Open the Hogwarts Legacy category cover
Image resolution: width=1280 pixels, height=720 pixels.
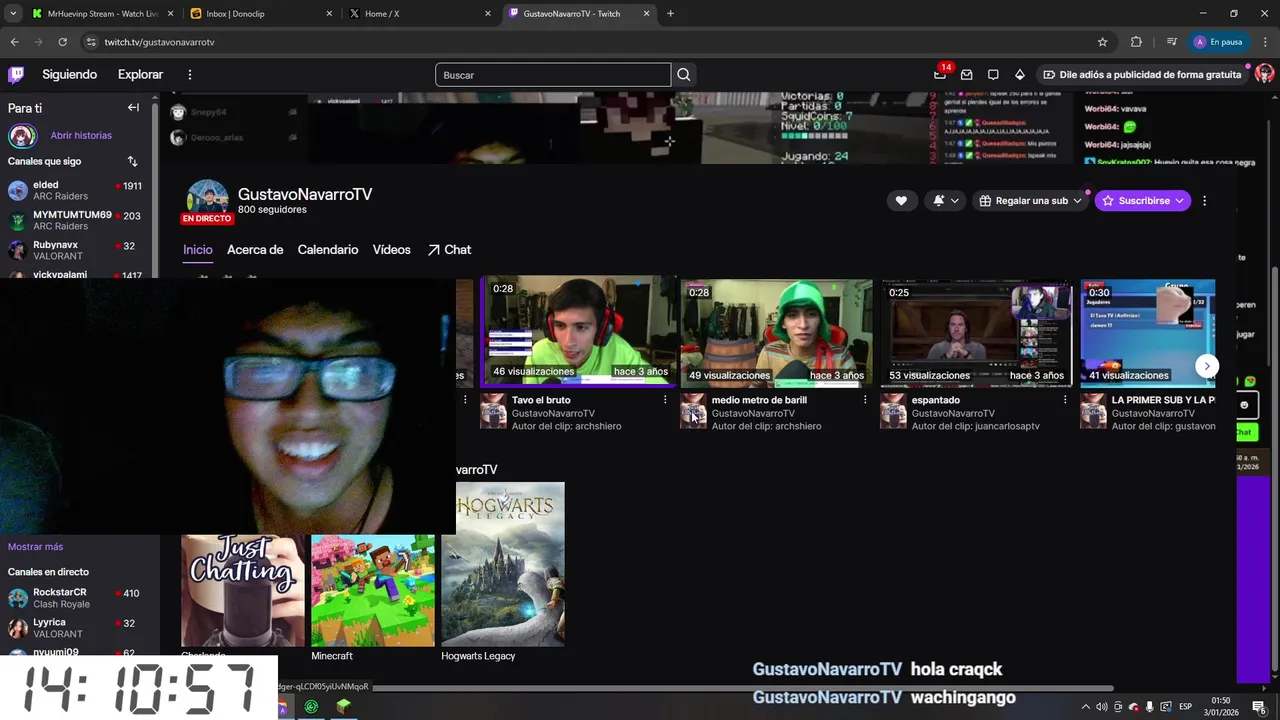coord(503,564)
